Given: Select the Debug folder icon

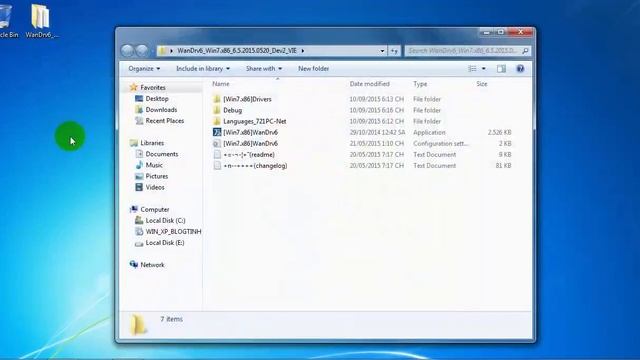Looking at the screenshot, I should point(217,110).
